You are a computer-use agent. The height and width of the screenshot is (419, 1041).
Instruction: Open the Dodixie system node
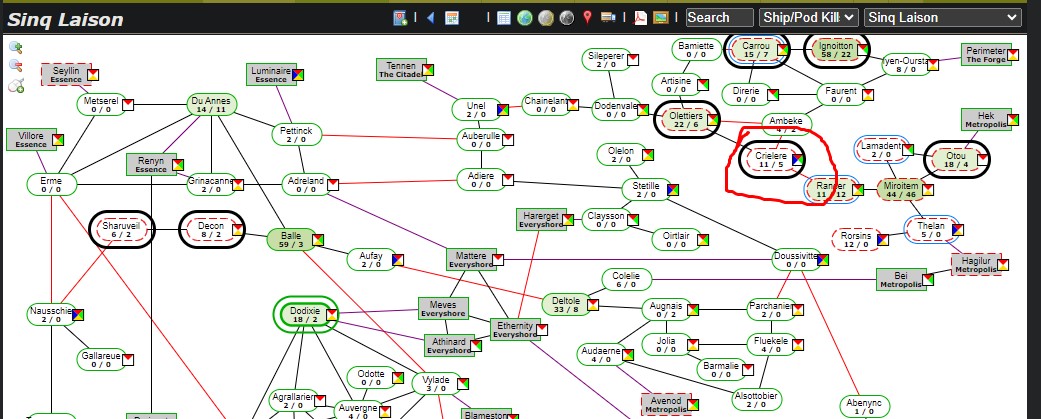[305, 315]
